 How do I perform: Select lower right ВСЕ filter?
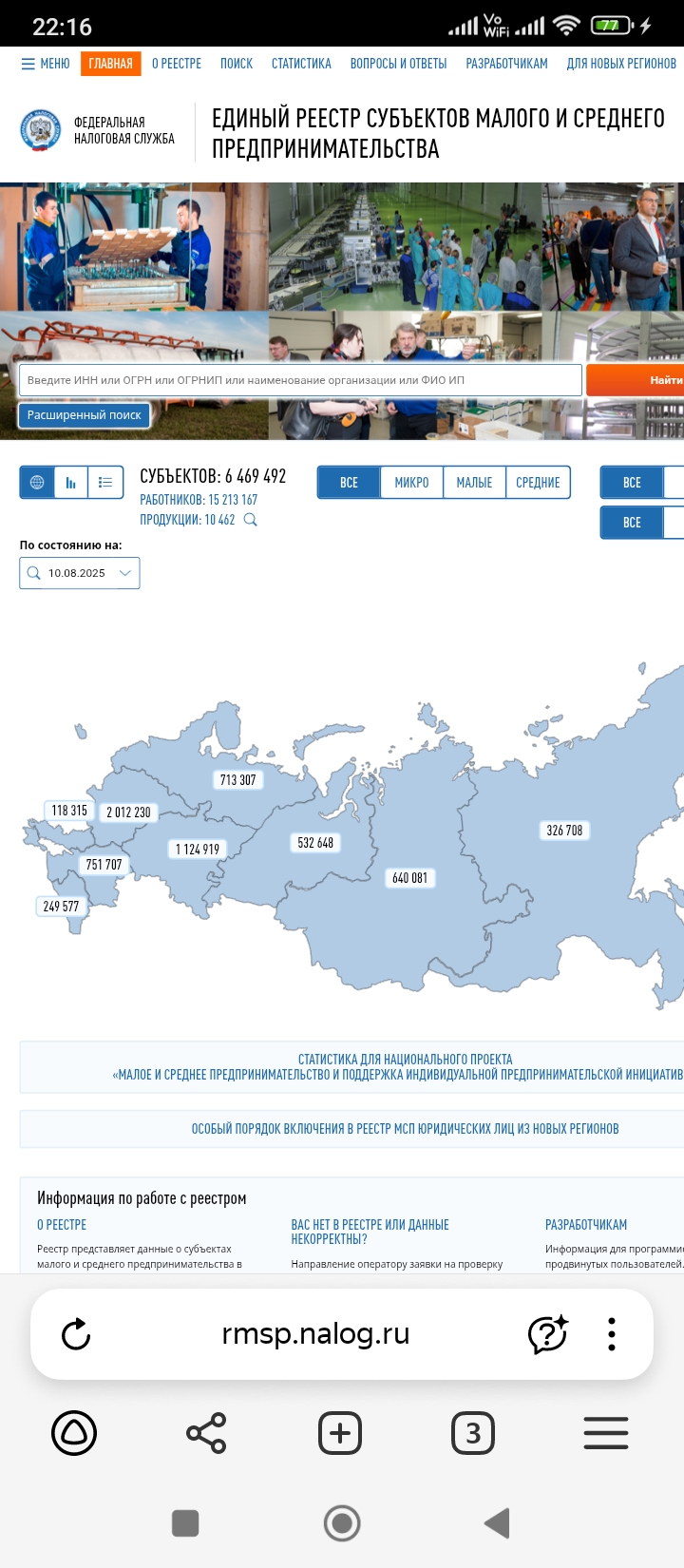(632, 523)
